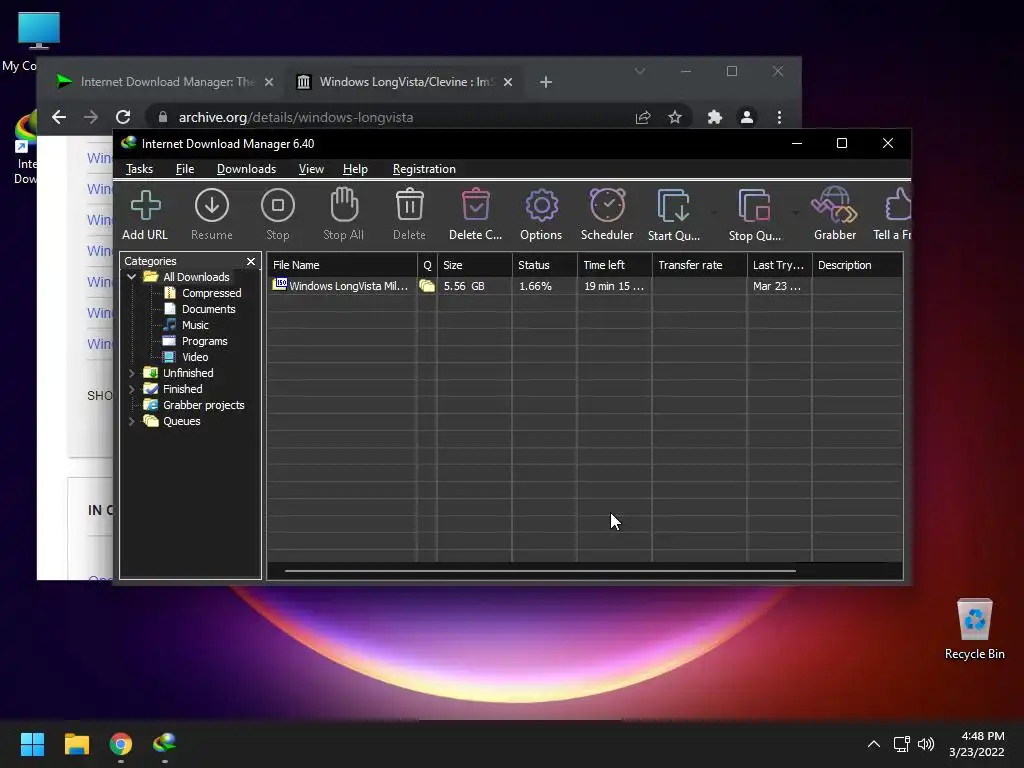Sort by the File Name column header
This screenshot has height=768, width=1024.
(x=340, y=265)
